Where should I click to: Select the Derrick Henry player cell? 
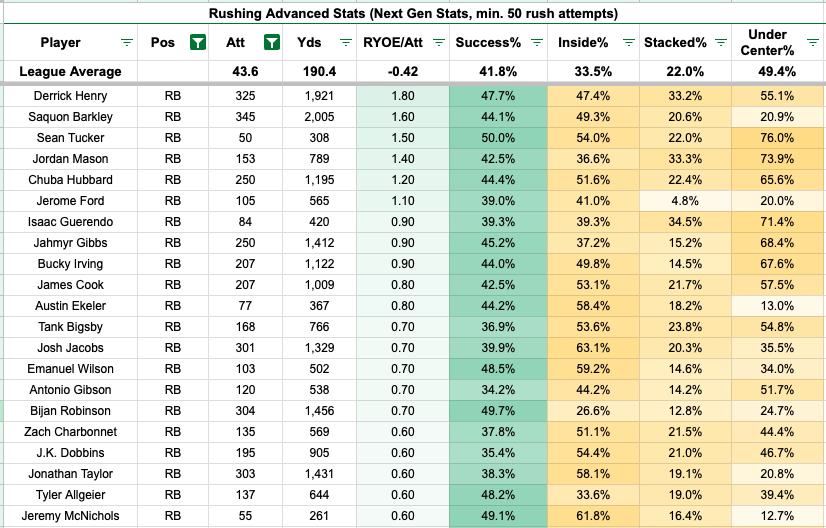tap(71, 96)
